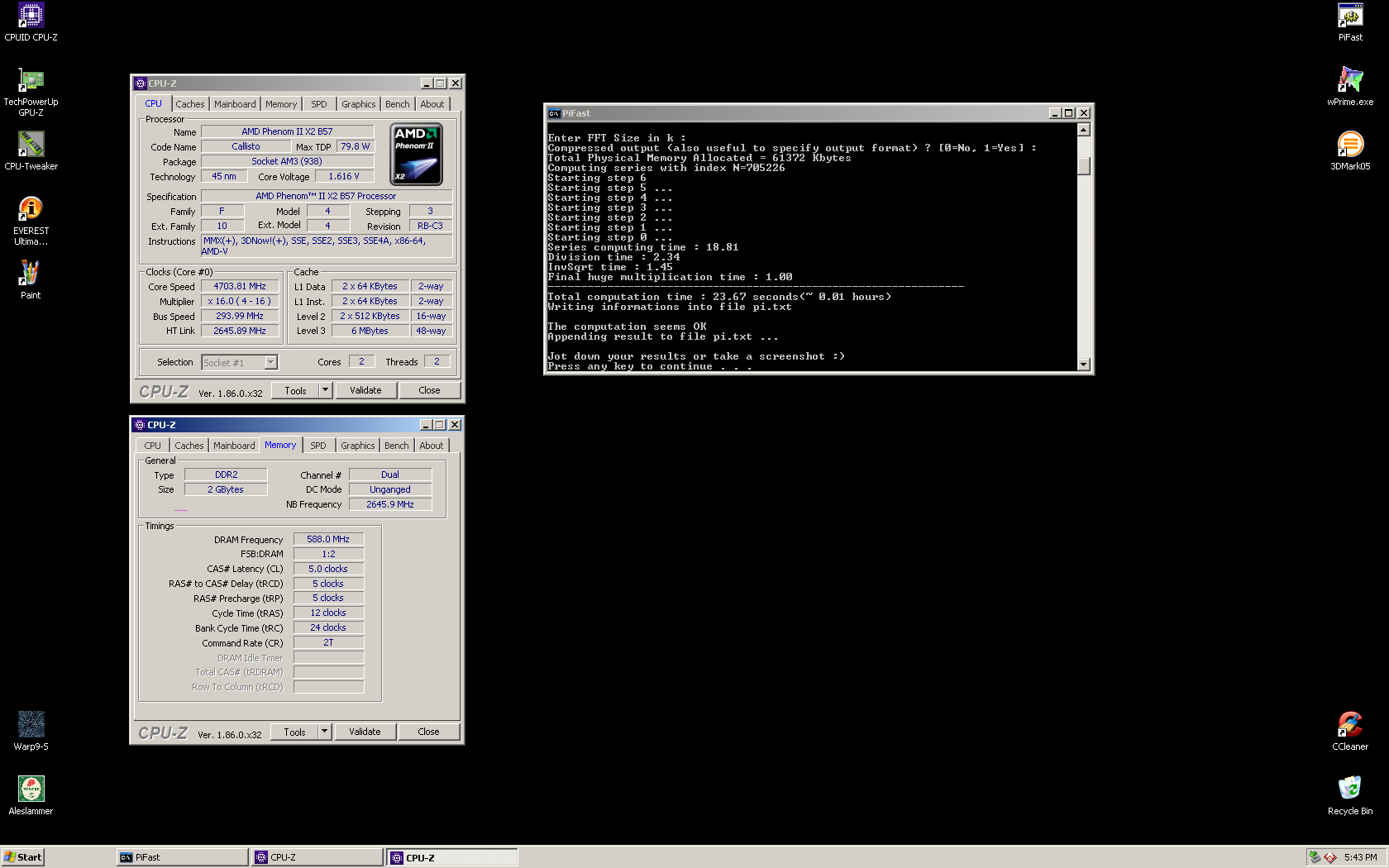Screen dimensions: 1389x868
Task: Click the Core Voltage 1.616 V value
Action: tap(344, 176)
